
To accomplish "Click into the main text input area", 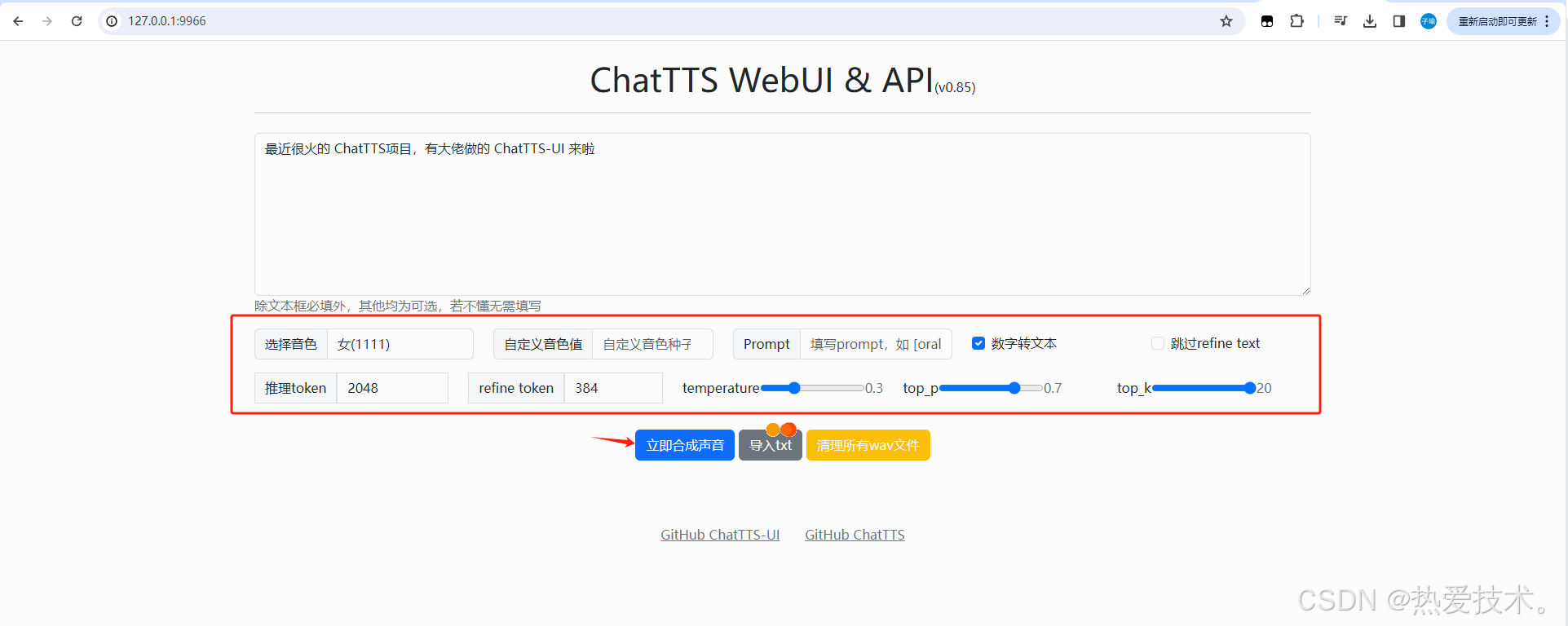I will pyautogui.click(x=782, y=214).
